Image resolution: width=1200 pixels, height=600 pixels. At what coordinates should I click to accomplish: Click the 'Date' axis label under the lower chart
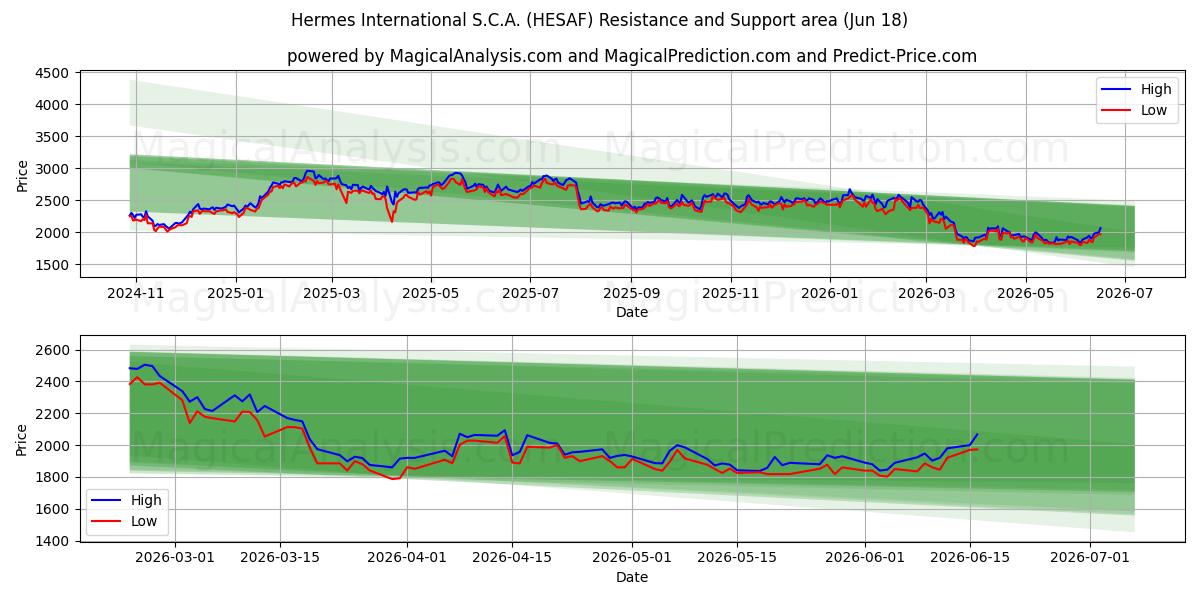[x=631, y=577]
